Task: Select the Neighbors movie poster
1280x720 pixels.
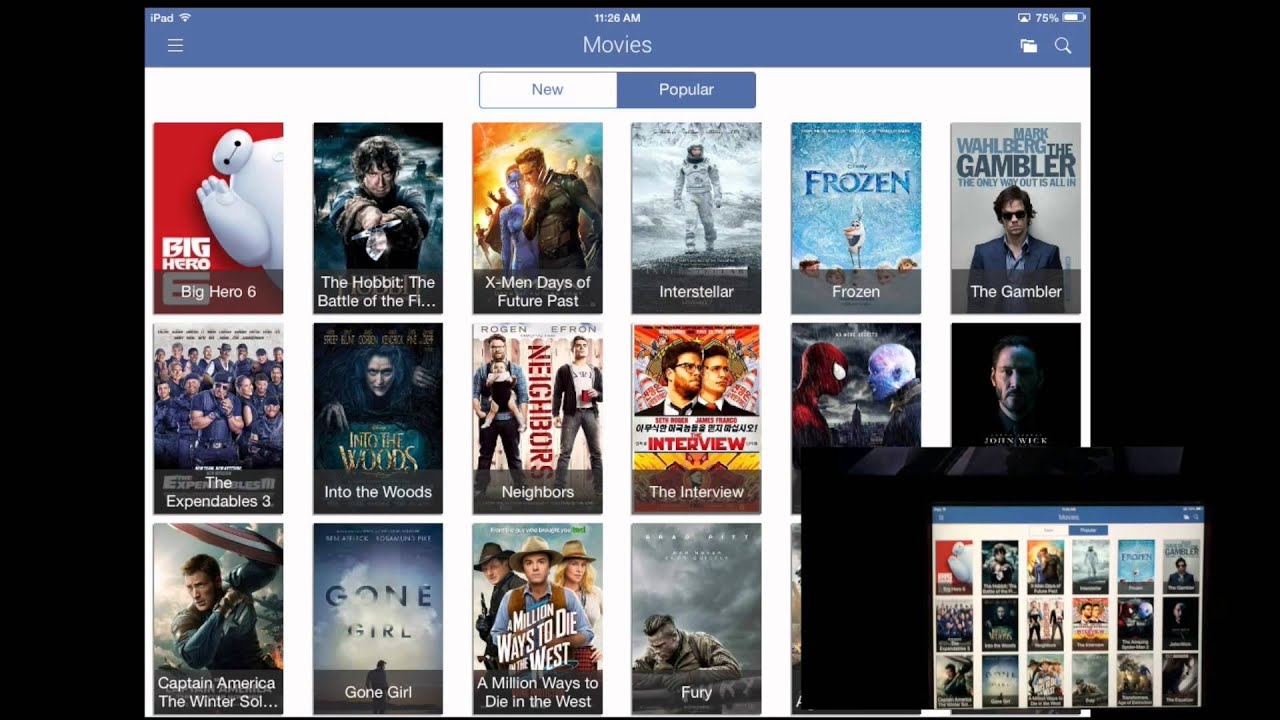Action: (537, 418)
